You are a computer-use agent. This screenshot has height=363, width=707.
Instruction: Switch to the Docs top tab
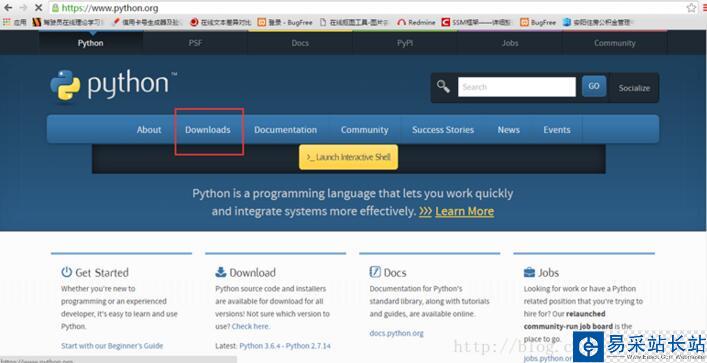click(x=300, y=43)
